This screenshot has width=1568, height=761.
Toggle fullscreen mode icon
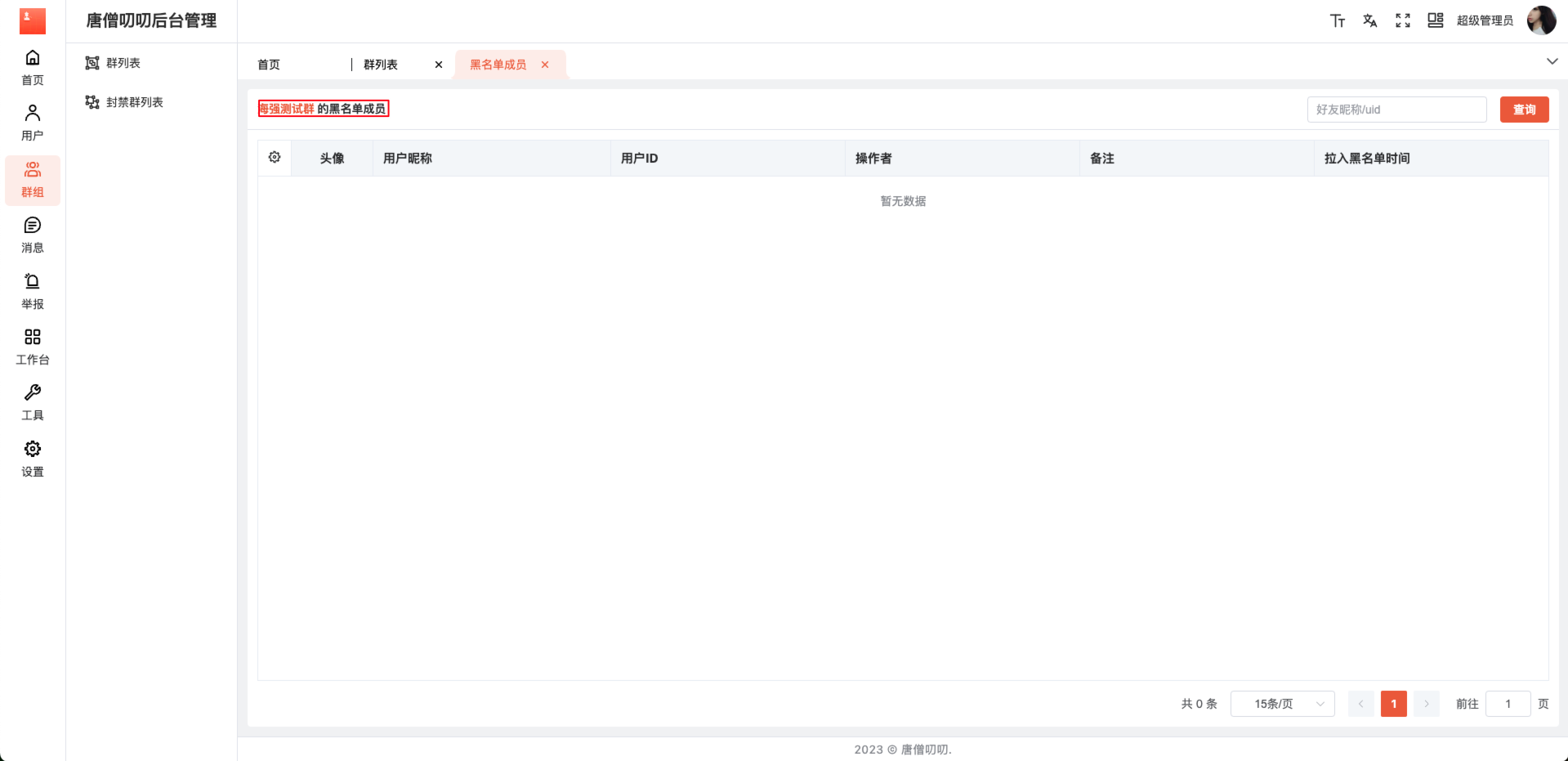click(x=1402, y=21)
